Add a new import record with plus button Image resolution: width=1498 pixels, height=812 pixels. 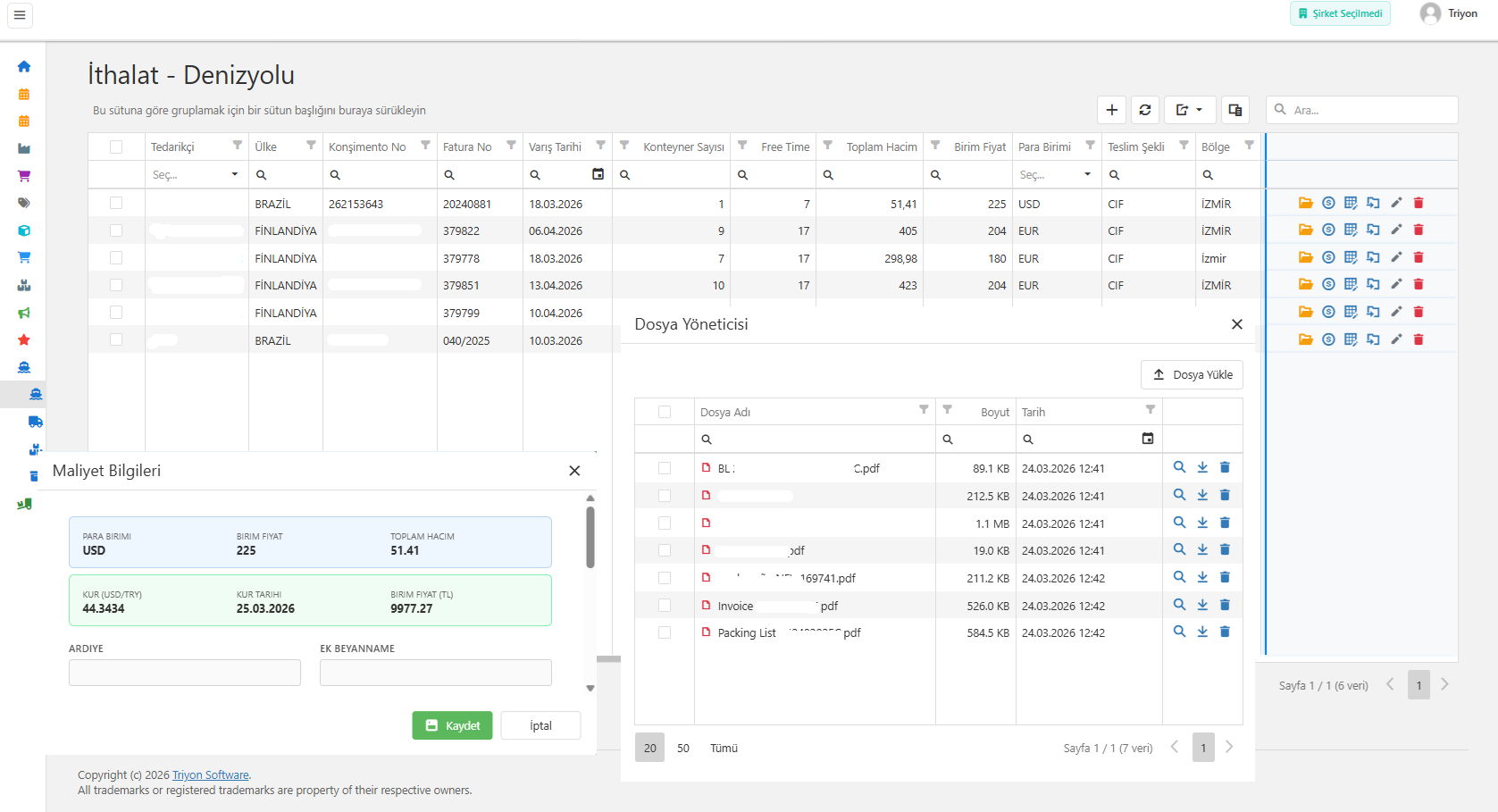1111,110
